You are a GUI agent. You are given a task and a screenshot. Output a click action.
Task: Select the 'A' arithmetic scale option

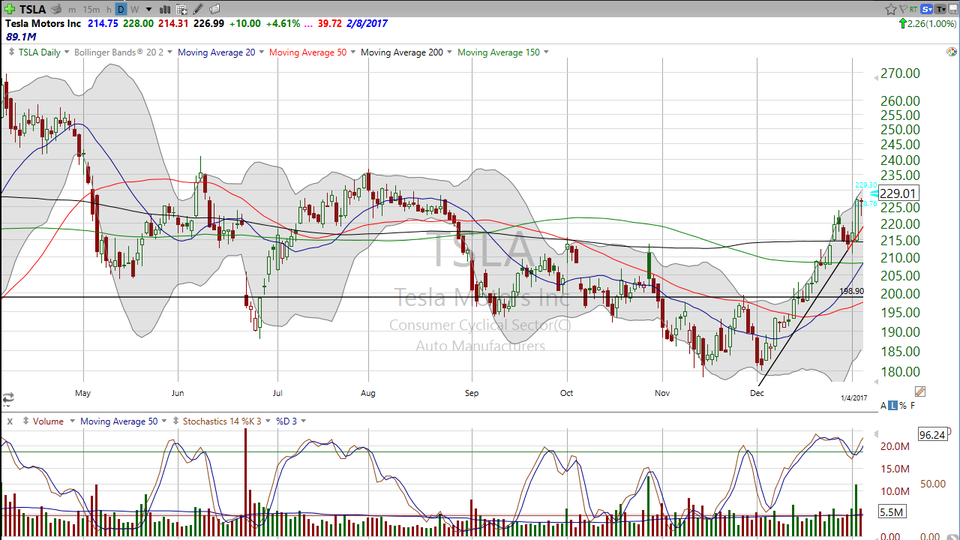(883, 406)
